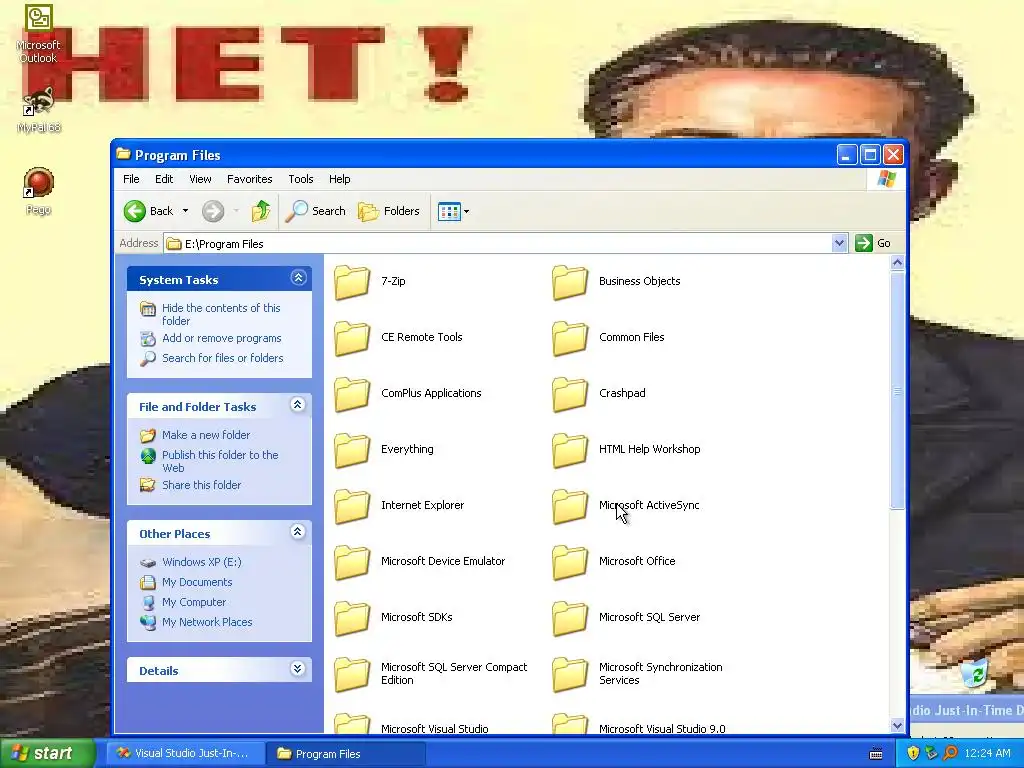Open the Favorites menu
This screenshot has width=1024, height=768.
pos(249,179)
